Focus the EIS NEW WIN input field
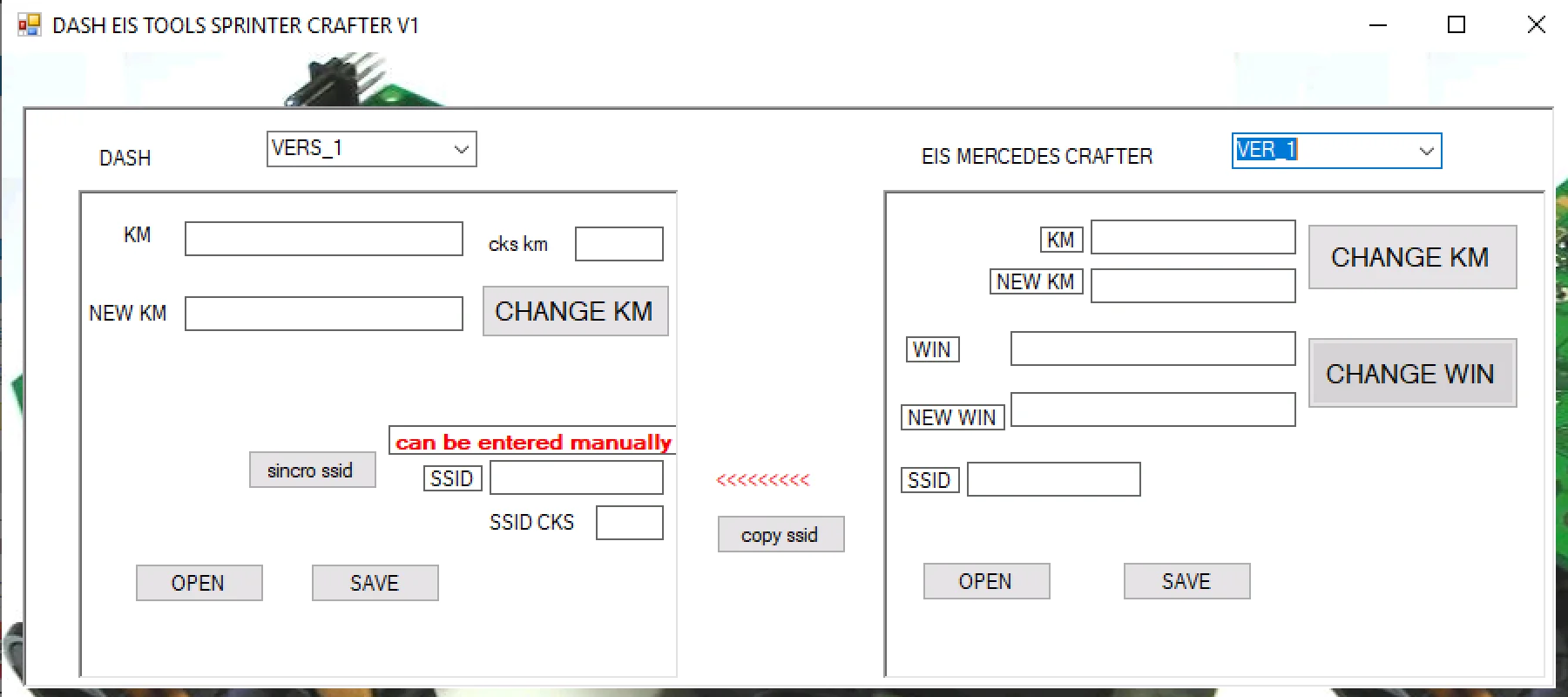Image resolution: width=1568 pixels, height=697 pixels. tap(1152, 409)
